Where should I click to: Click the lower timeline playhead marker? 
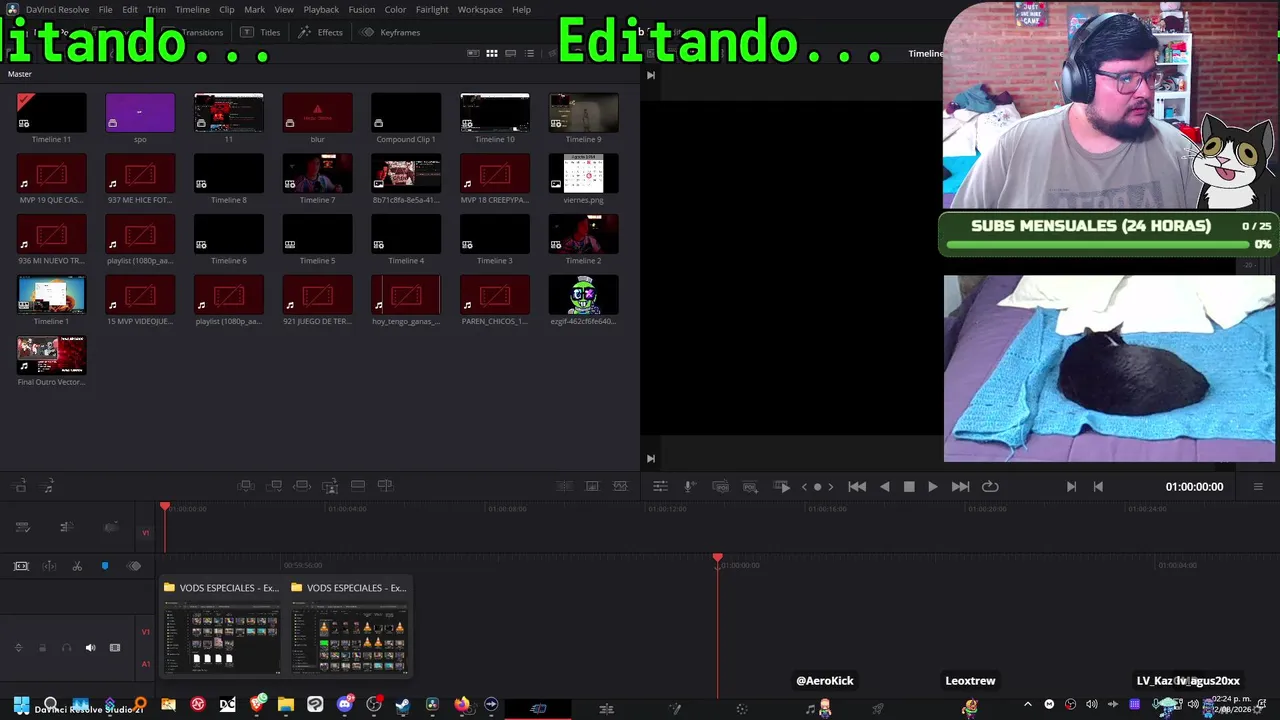click(x=717, y=558)
